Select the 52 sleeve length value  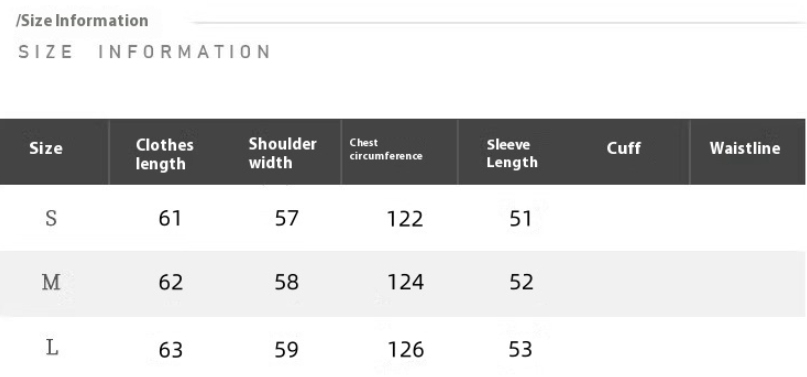pos(521,282)
